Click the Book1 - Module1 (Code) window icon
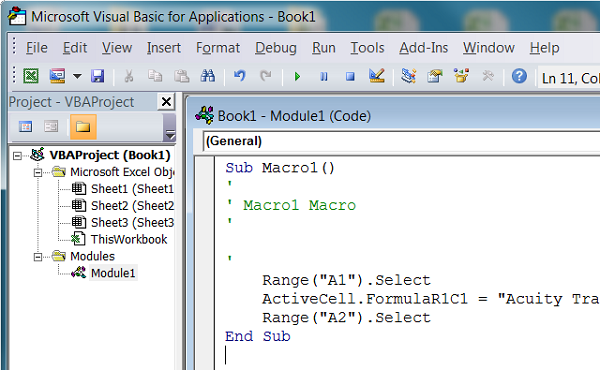This screenshot has width=600, height=370. coord(204,115)
